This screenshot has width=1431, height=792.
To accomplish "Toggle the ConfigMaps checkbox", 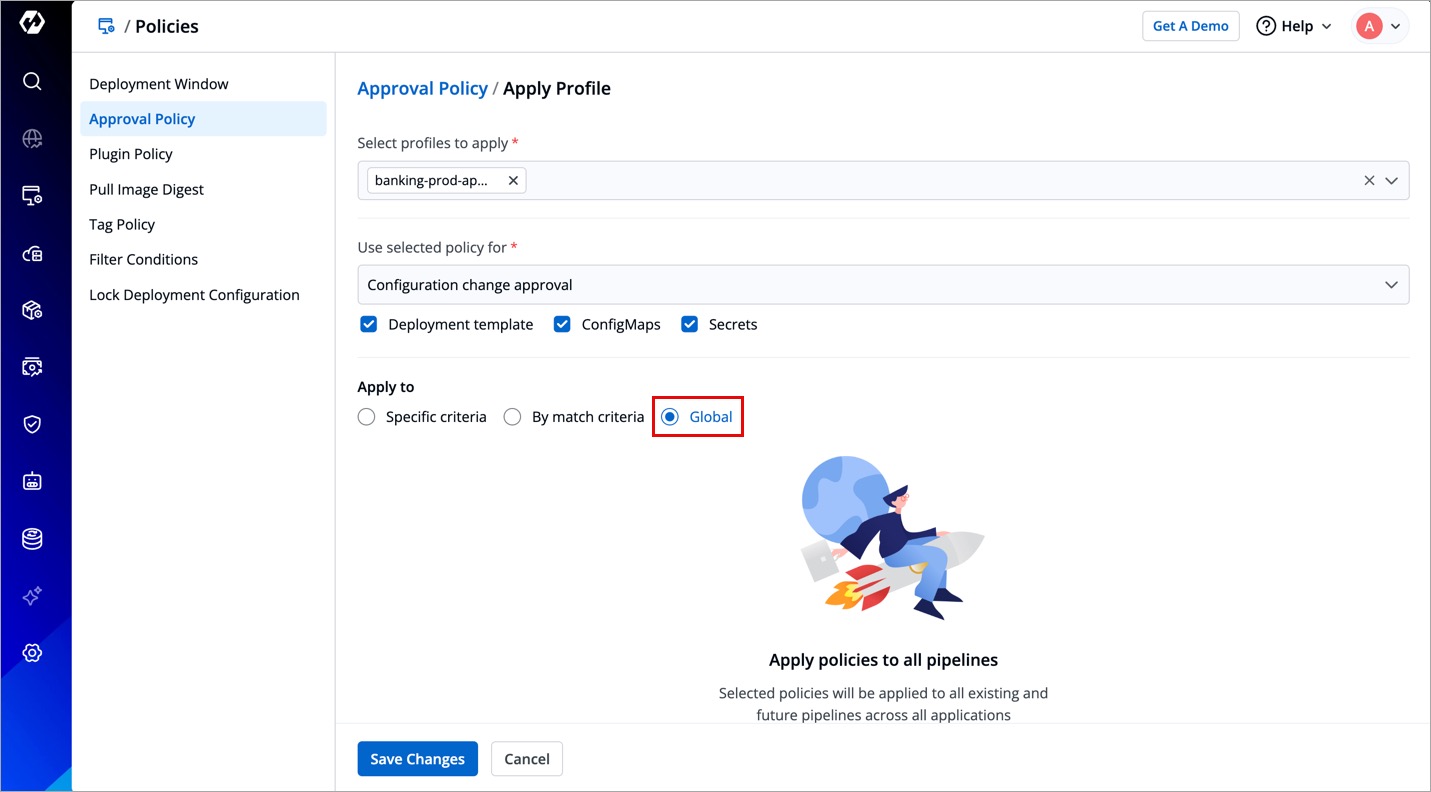I will click(x=562, y=324).
